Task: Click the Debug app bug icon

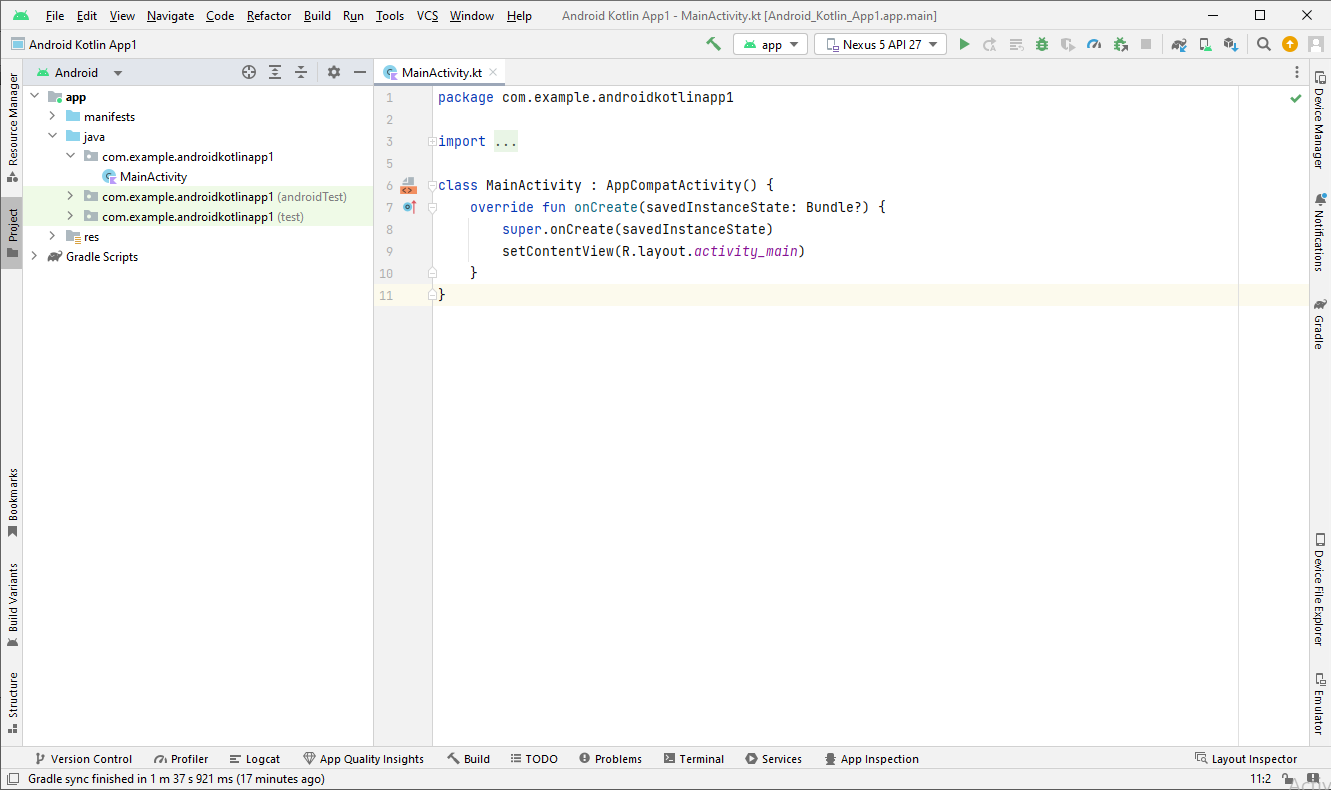Action: coord(1042,44)
